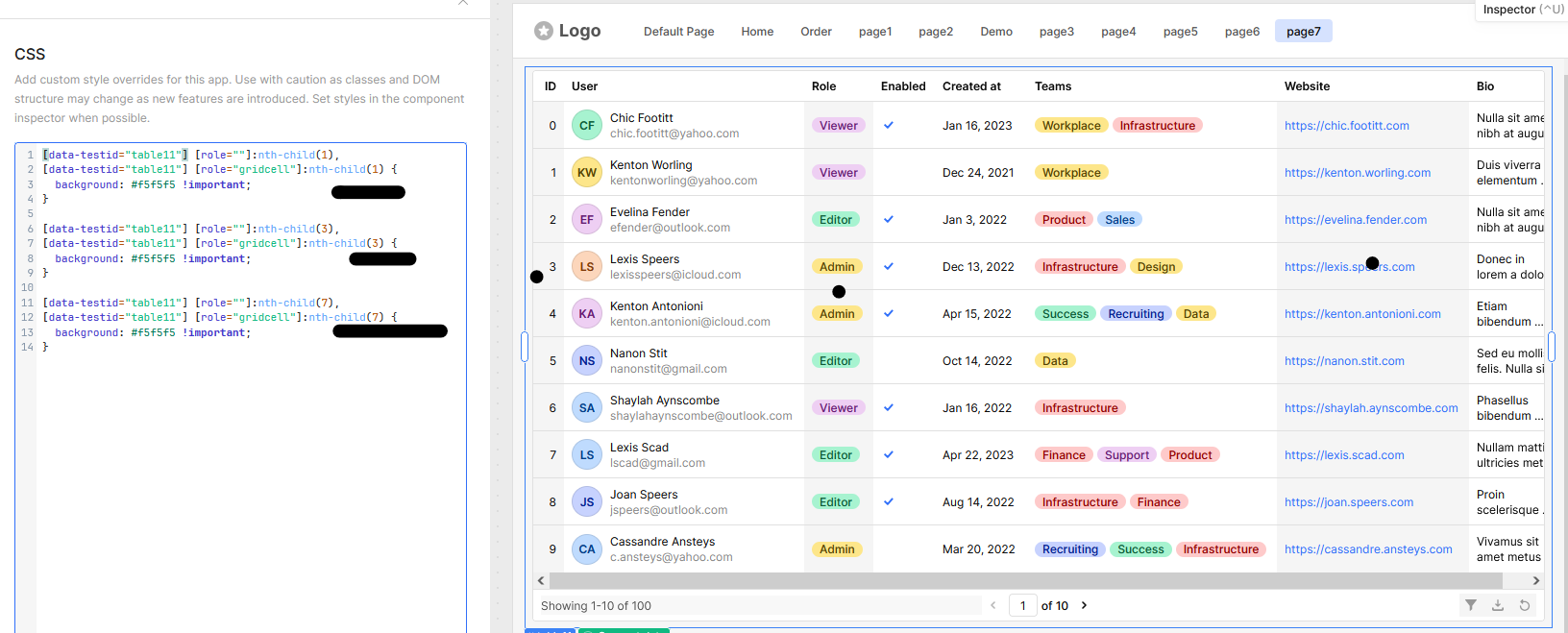Open the Editor role tag for Nanon Stit
Image resolution: width=1568 pixels, height=633 pixels.
pyautogui.click(x=835, y=361)
